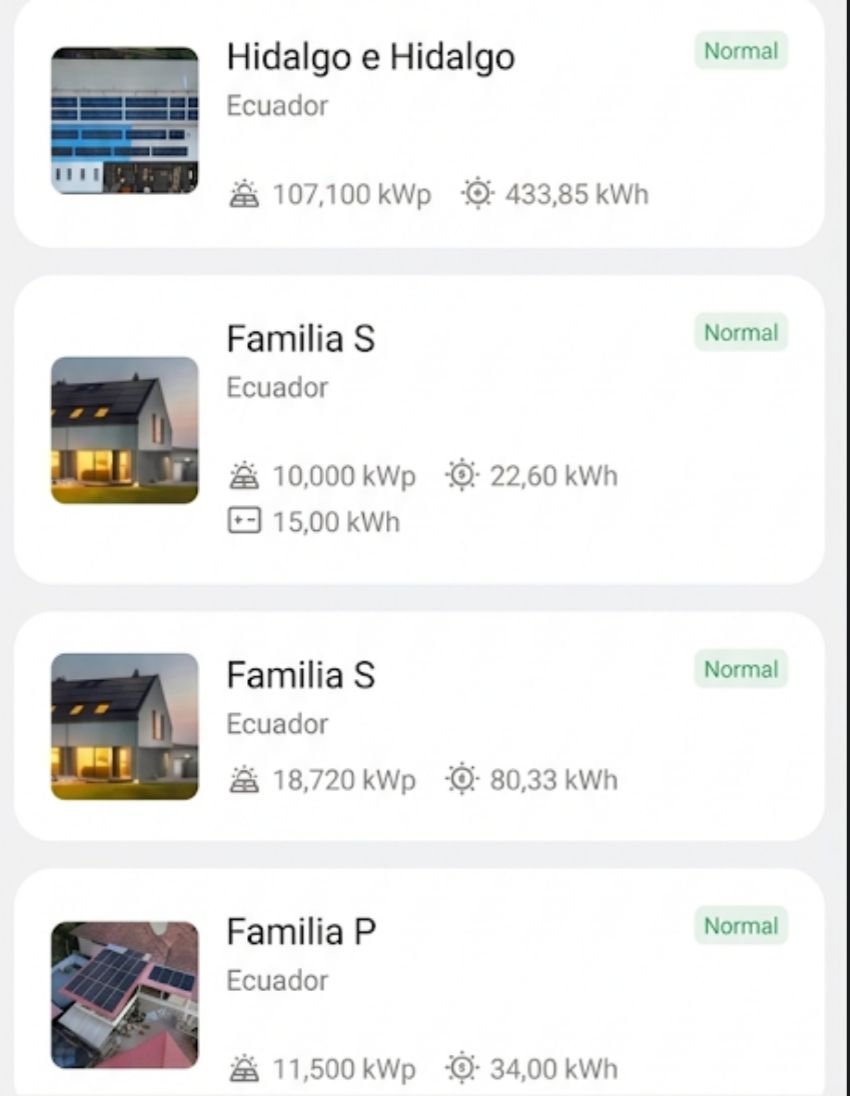Screen dimensions: 850x1096
Task: Open the Familia P rooftop thumbnail
Action: [125, 995]
